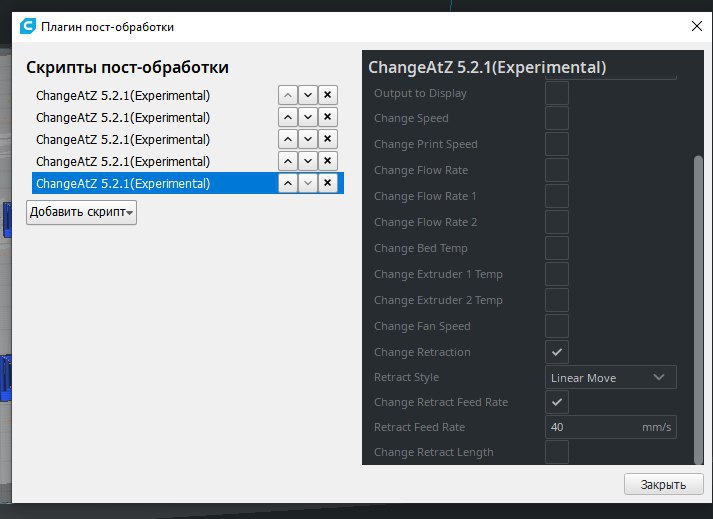Move the first ChangeAtZ script down
This screenshot has width=713, height=519.
click(x=308, y=96)
